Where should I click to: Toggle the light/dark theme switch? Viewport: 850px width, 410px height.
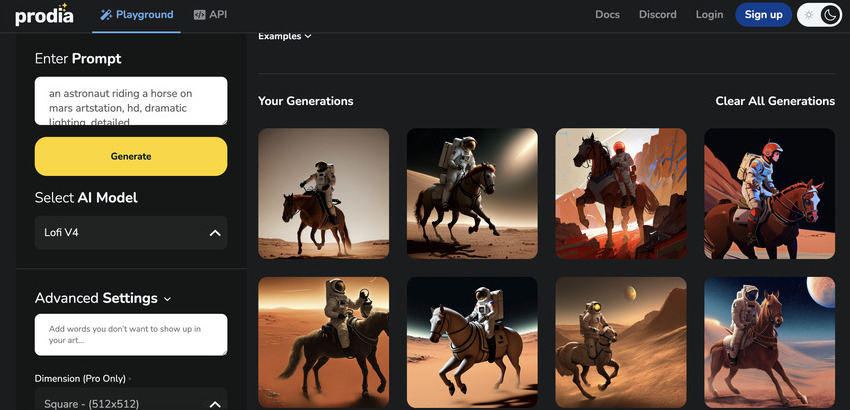coord(820,15)
